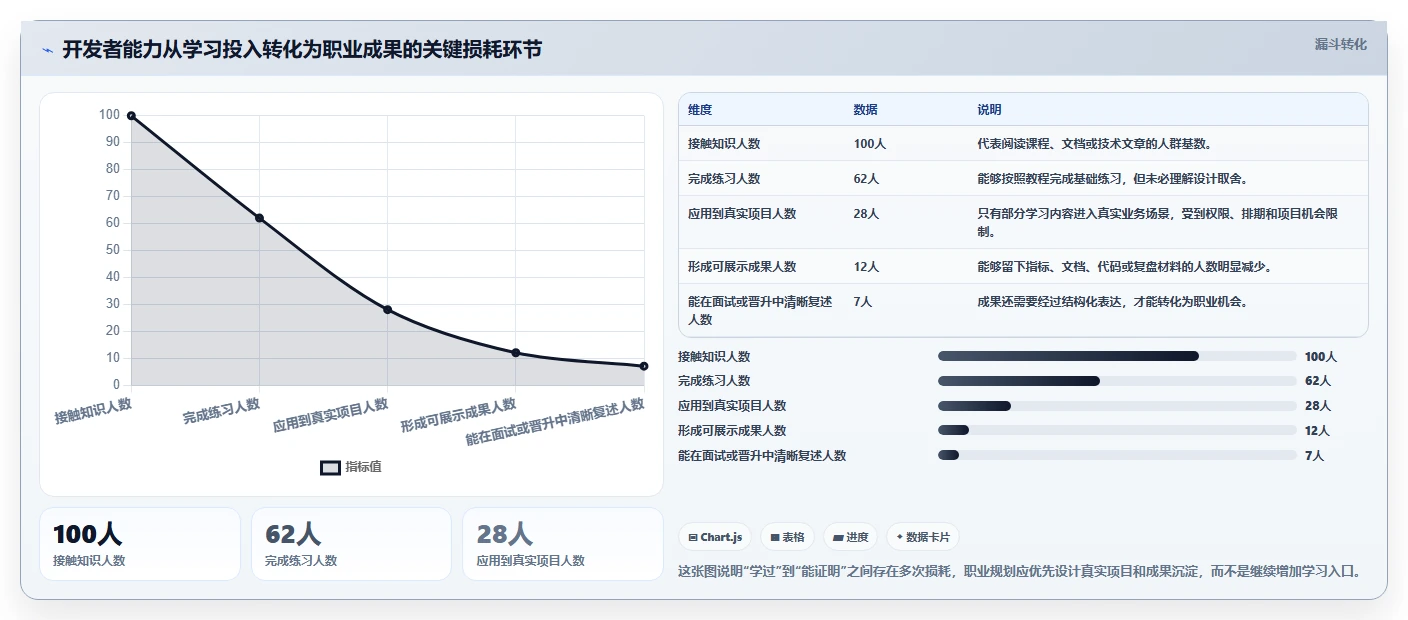This screenshot has height=620, width=1408.
Task: Click the 漏斗转化 label in the header
Action: (x=1341, y=44)
